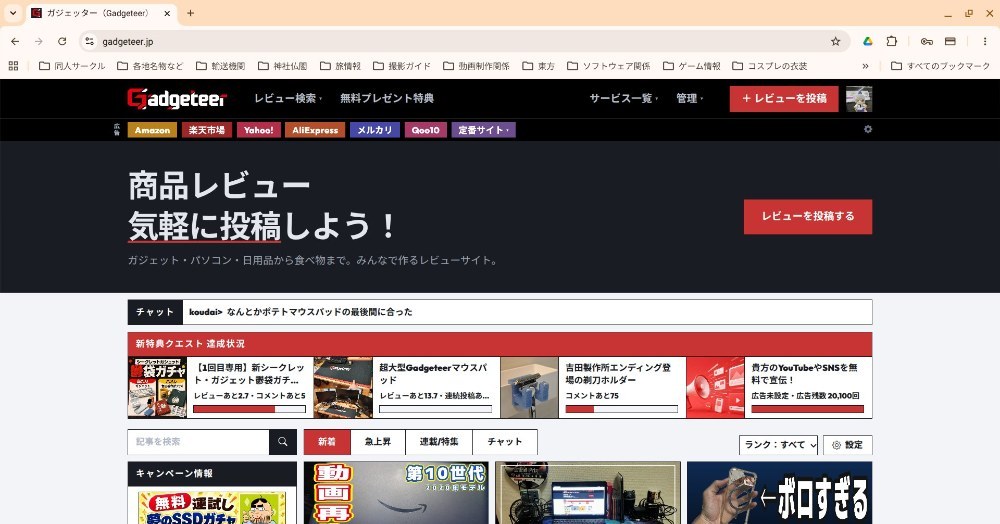The height and width of the screenshot is (524, 1000).
Task: Click the article search magnifier button
Action: pos(283,442)
